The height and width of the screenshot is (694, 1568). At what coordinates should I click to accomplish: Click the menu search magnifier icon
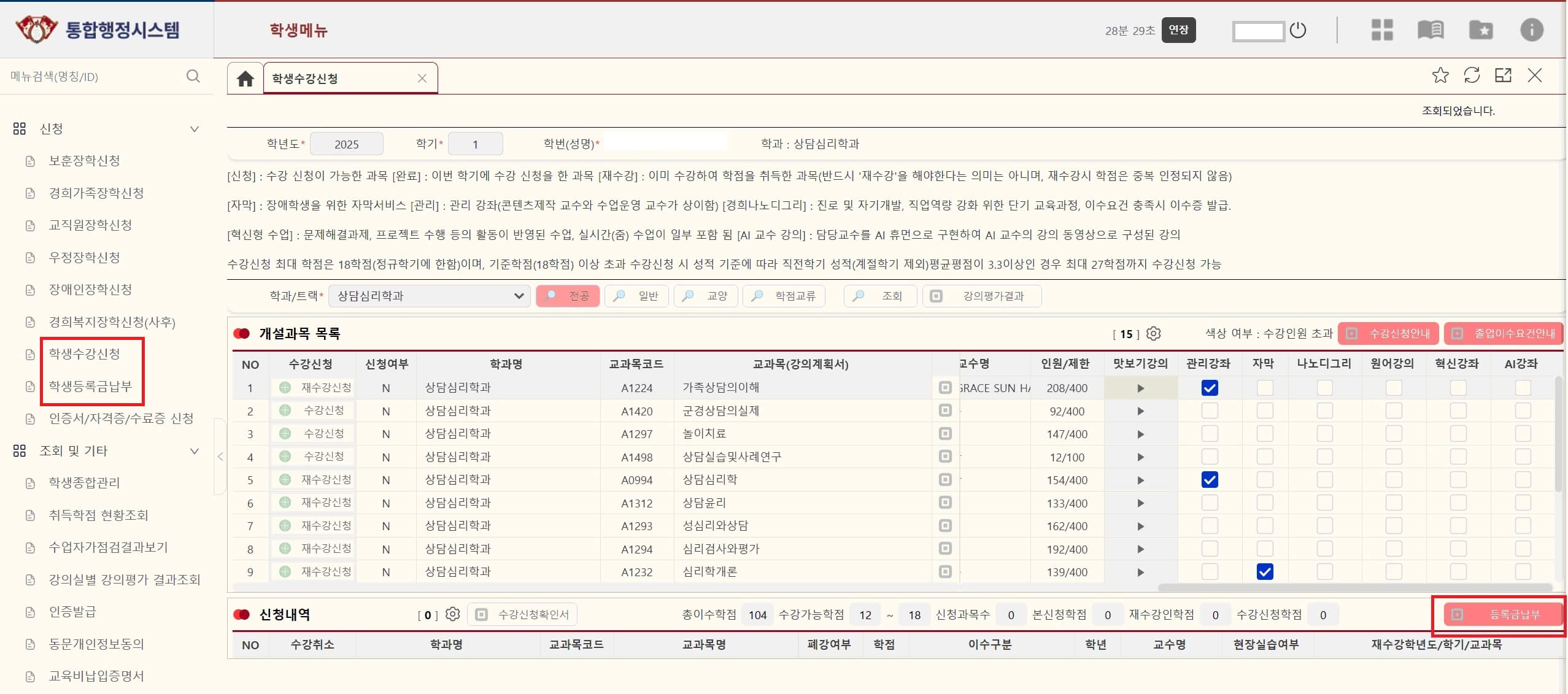[x=193, y=76]
